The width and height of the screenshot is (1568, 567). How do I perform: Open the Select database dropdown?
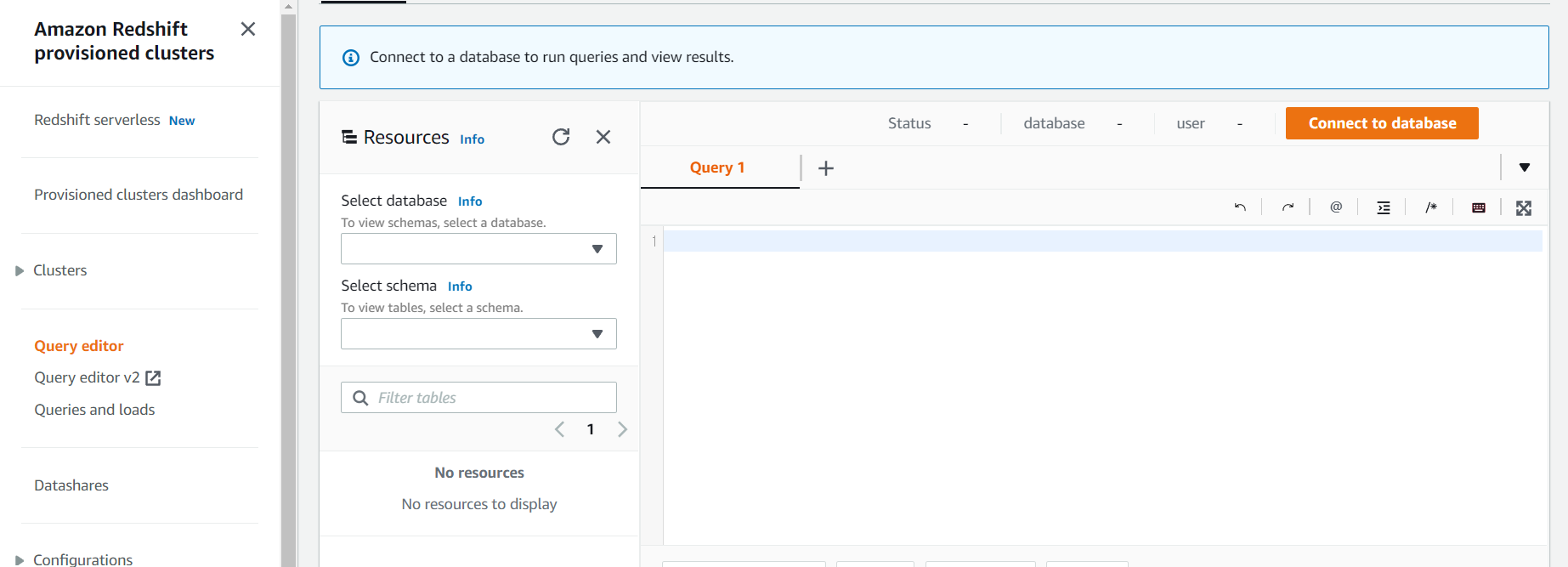point(478,249)
